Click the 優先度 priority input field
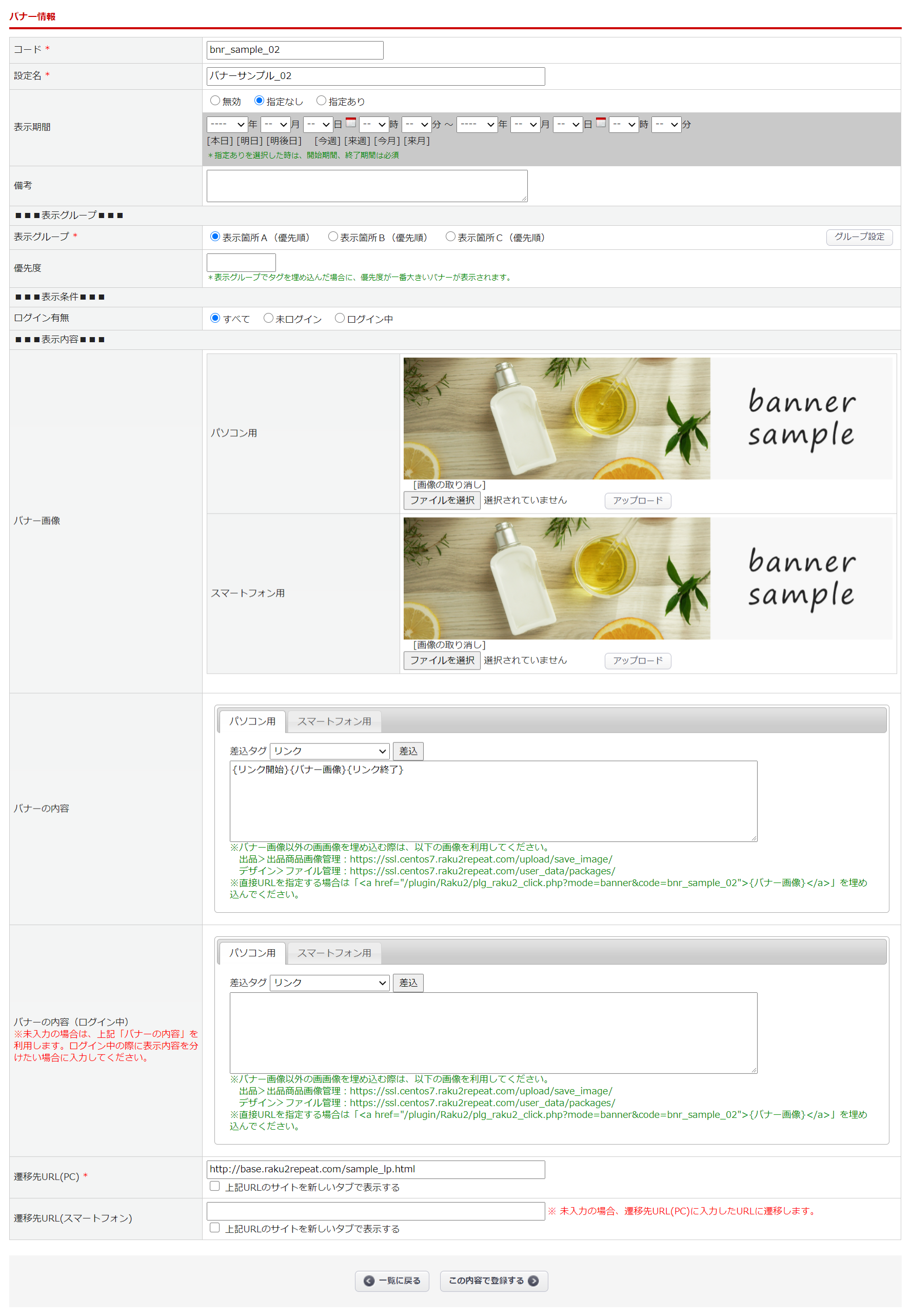This screenshot has width=912, height=1316. [241, 262]
